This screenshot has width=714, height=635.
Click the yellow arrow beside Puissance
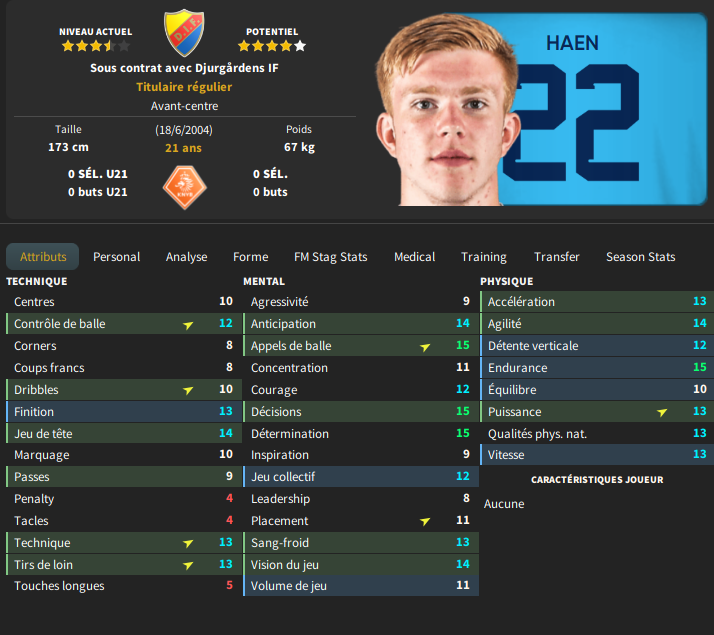pyautogui.click(x=662, y=412)
